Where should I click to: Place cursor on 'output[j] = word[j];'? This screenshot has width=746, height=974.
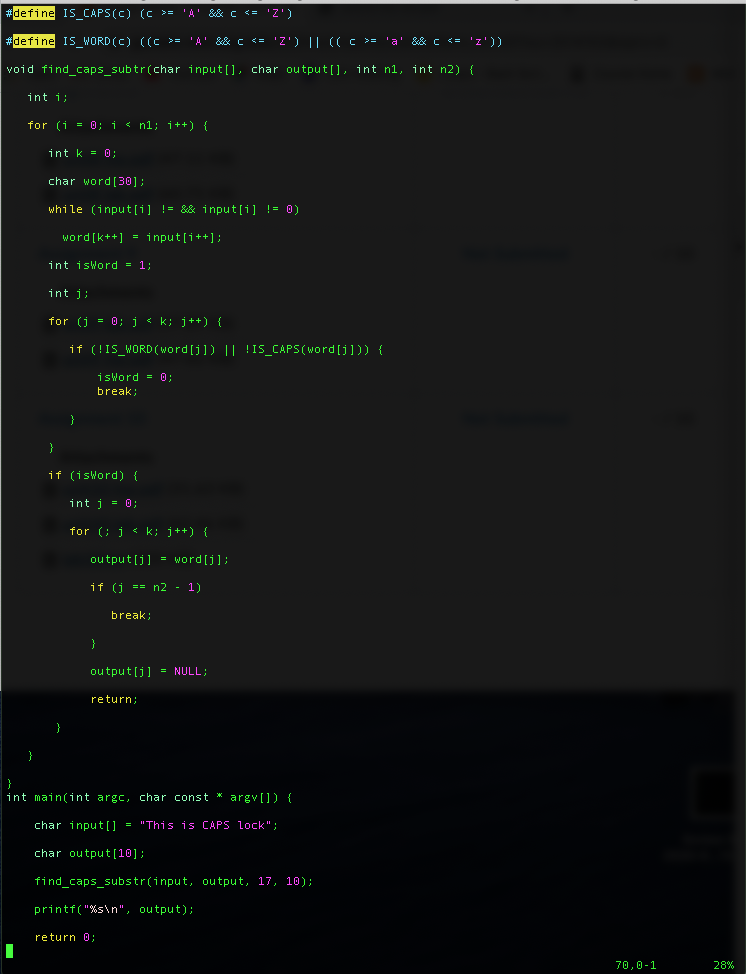pos(160,559)
